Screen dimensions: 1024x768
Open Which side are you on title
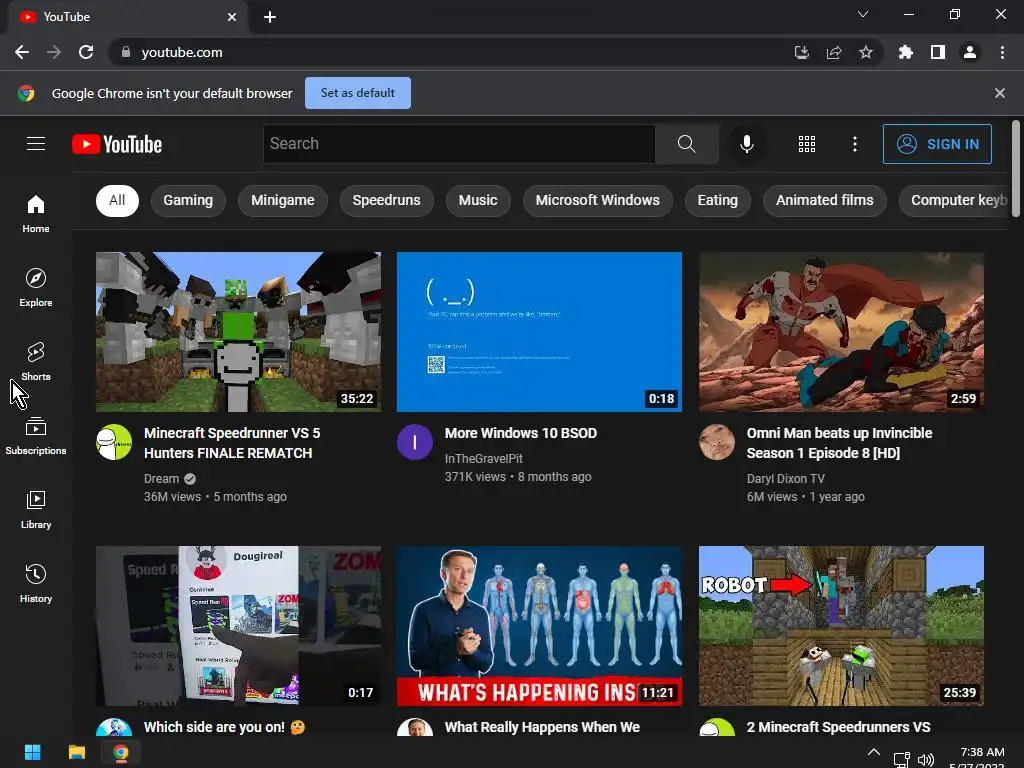click(x=225, y=727)
